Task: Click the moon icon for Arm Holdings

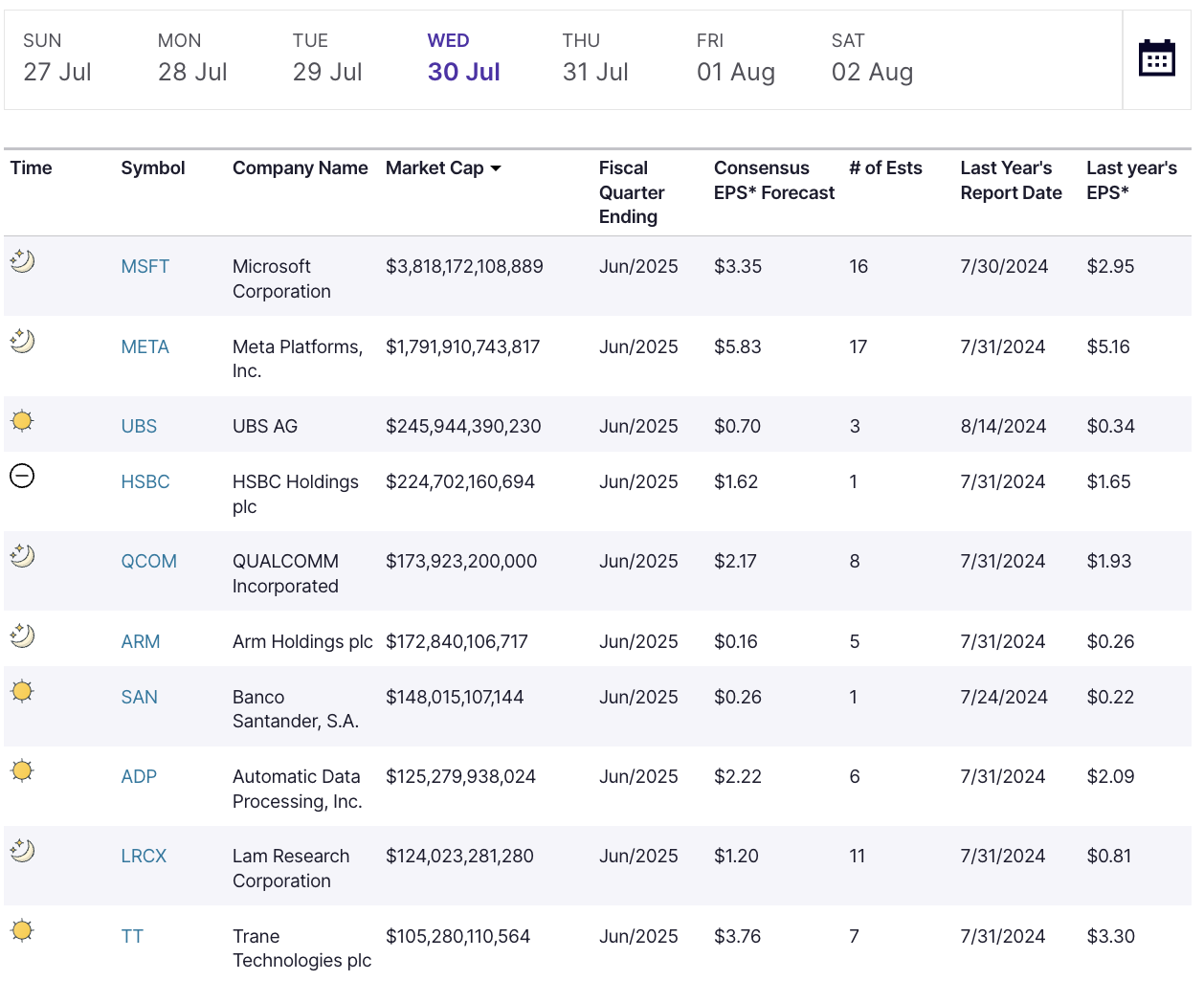Action: (22, 635)
